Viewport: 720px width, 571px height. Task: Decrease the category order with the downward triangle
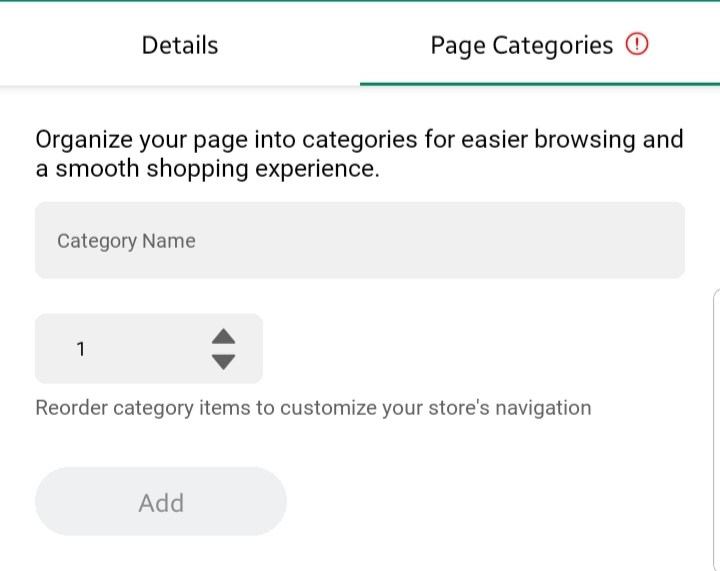[224, 362]
